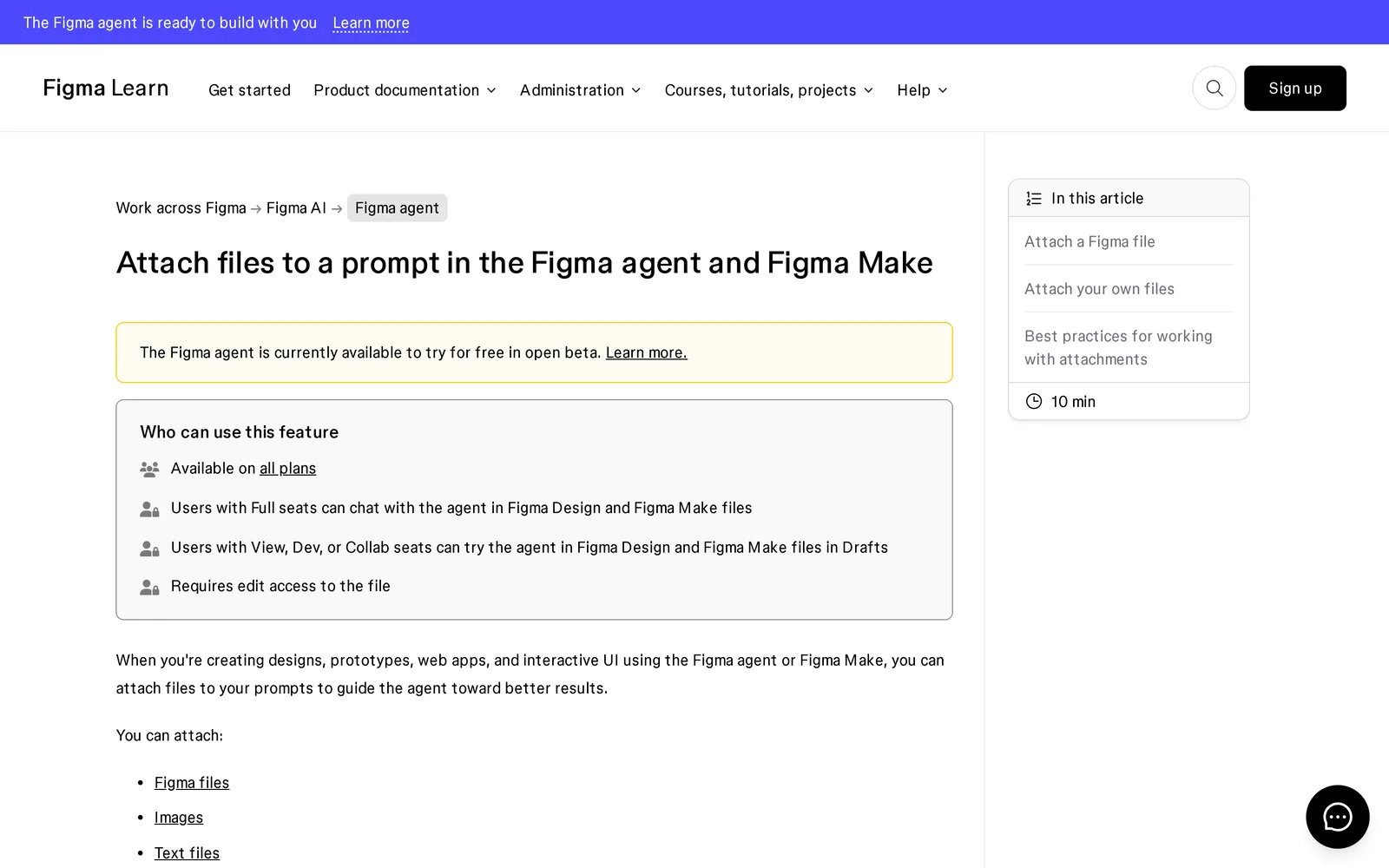
Task: Expand the Product documentation menu
Action: click(405, 90)
